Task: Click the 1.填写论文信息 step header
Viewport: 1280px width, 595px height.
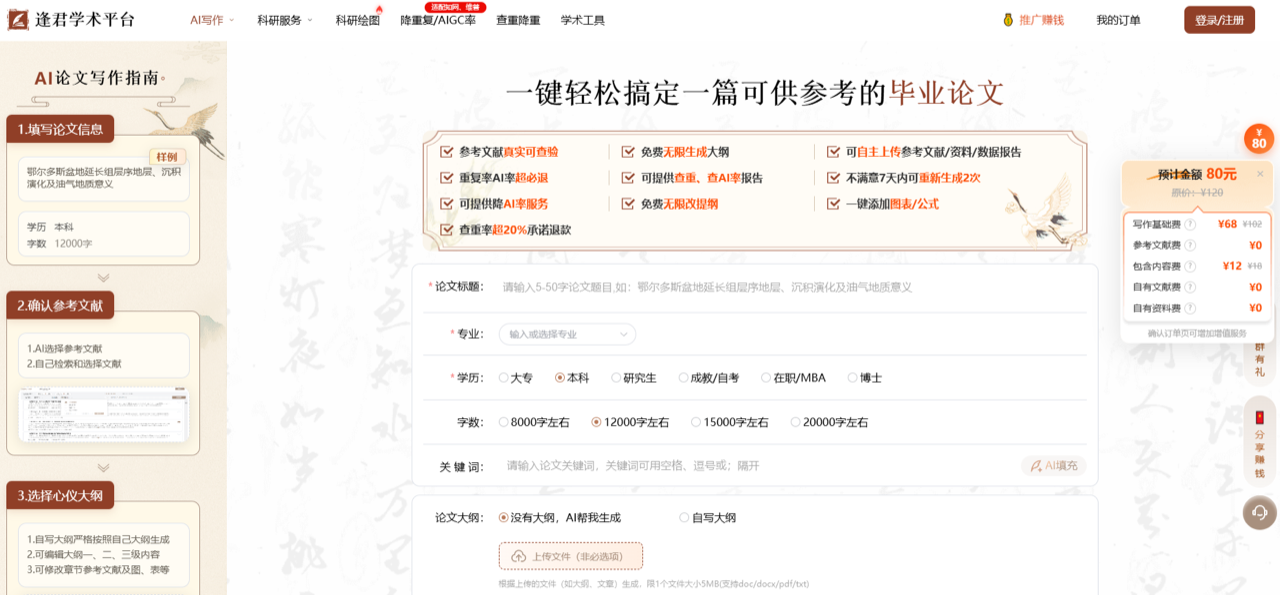Action: [x=60, y=129]
